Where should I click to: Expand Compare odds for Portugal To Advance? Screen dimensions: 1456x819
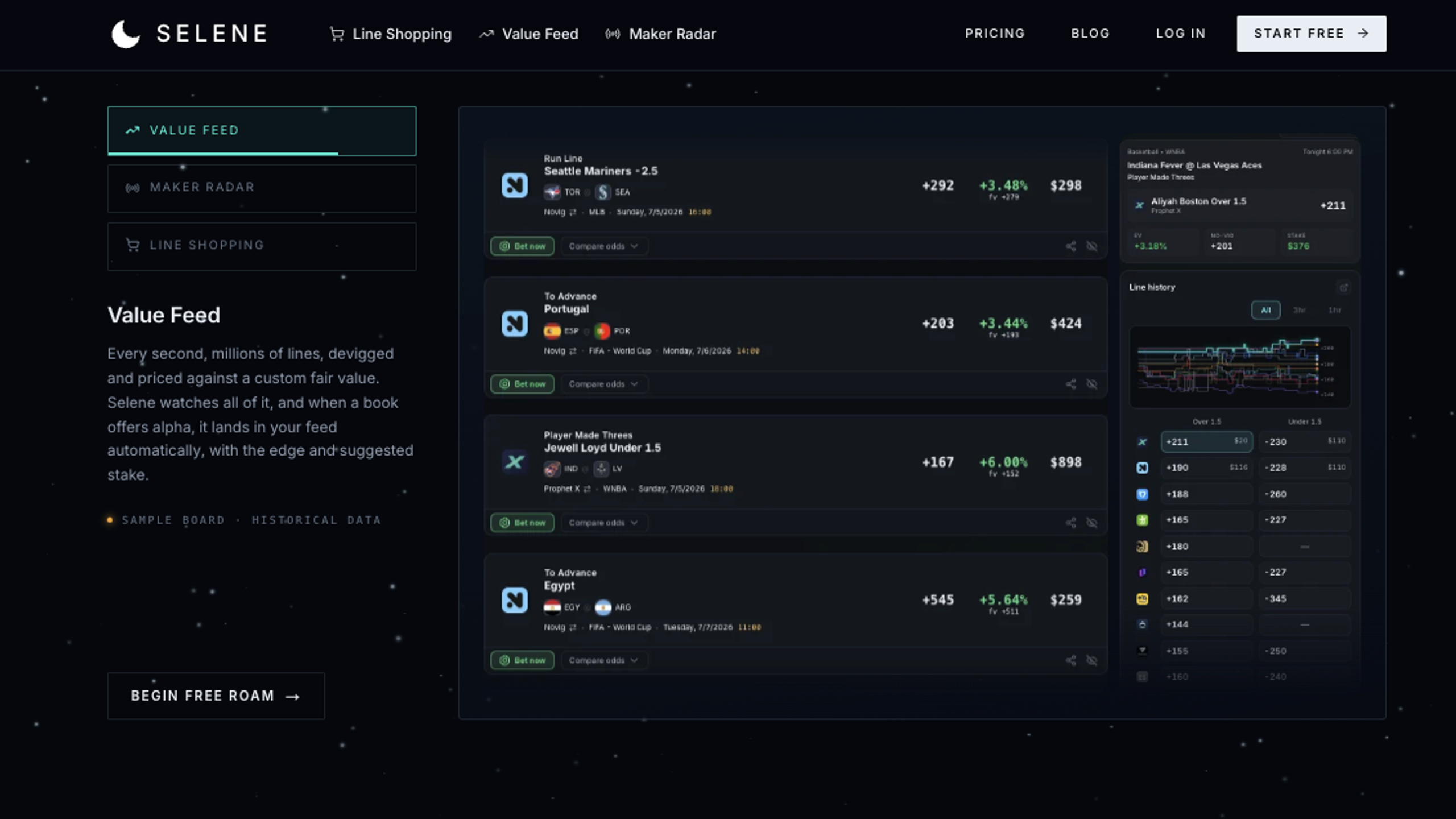click(x=603, y=384)
